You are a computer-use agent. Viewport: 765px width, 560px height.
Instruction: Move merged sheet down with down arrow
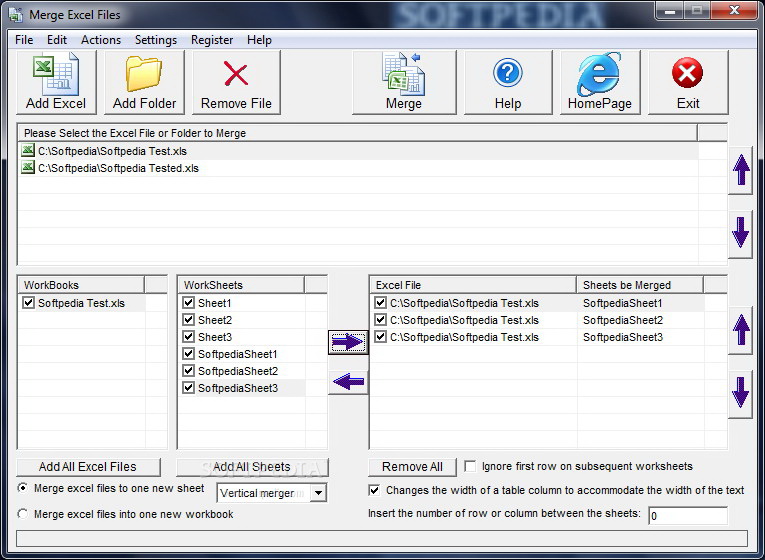(741, 393)
